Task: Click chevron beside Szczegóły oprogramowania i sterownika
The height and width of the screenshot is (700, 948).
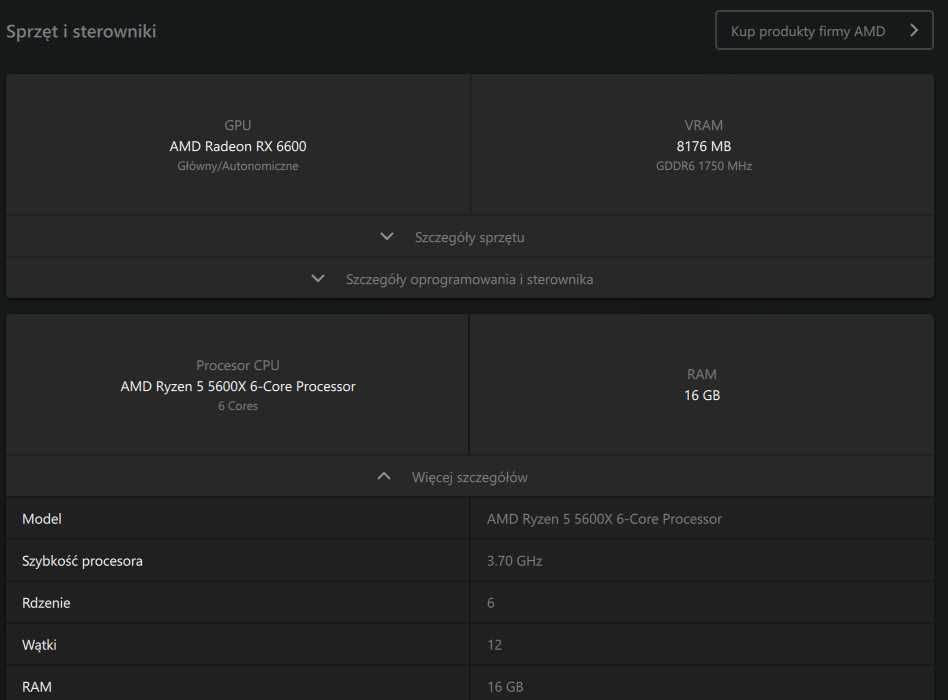Action: tap(318, 279)
